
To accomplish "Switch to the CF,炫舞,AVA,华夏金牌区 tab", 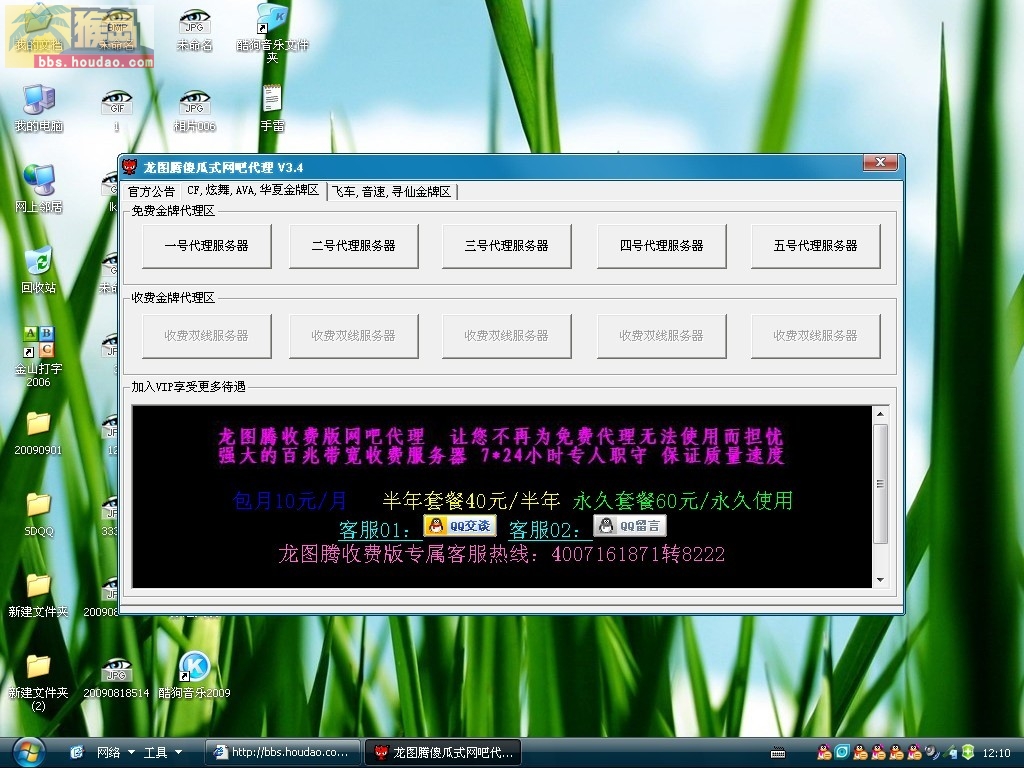I will coord(253,190).
